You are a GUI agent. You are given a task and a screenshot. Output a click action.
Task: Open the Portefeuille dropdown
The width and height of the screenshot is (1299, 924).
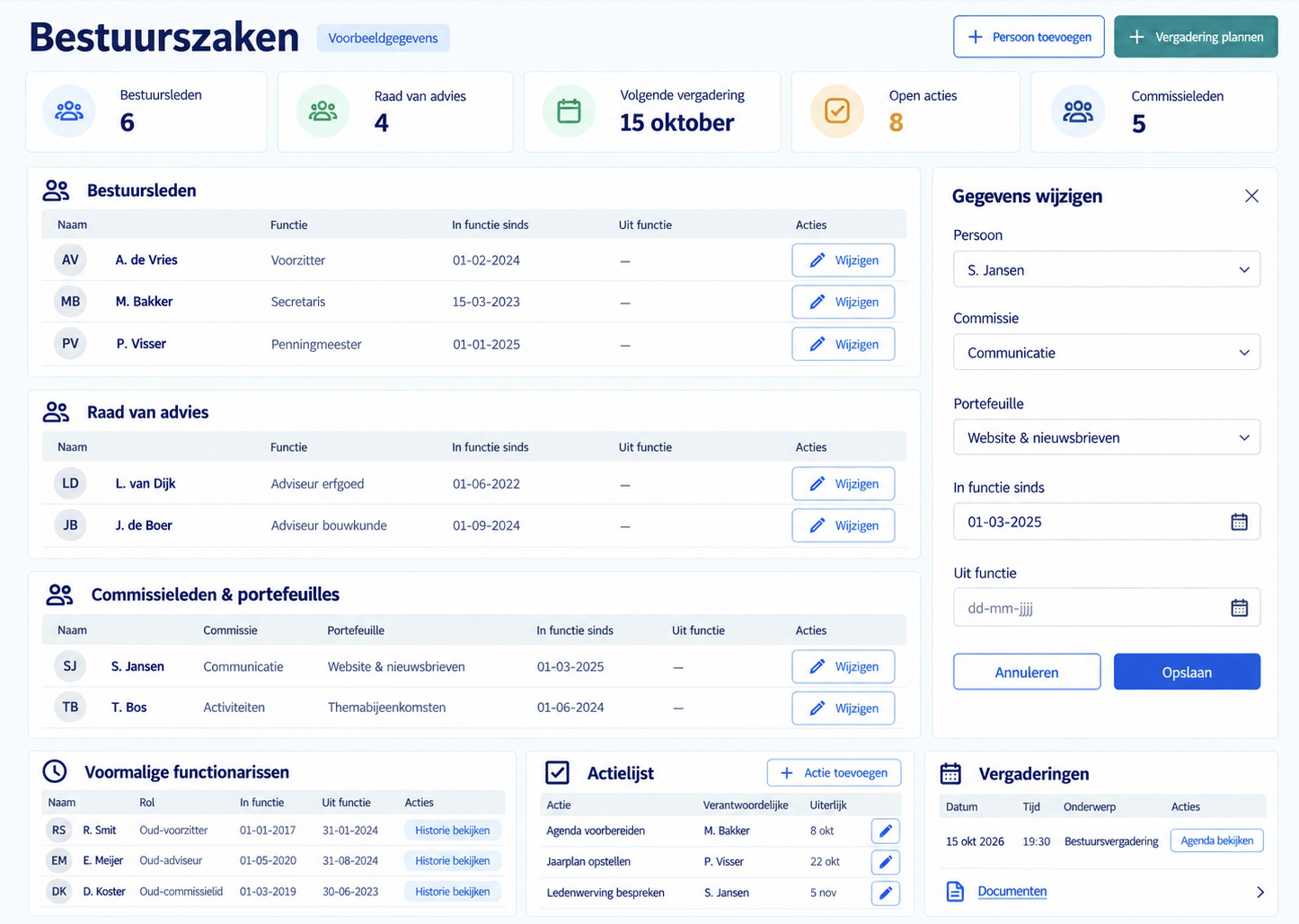[x=1107, y=437]
